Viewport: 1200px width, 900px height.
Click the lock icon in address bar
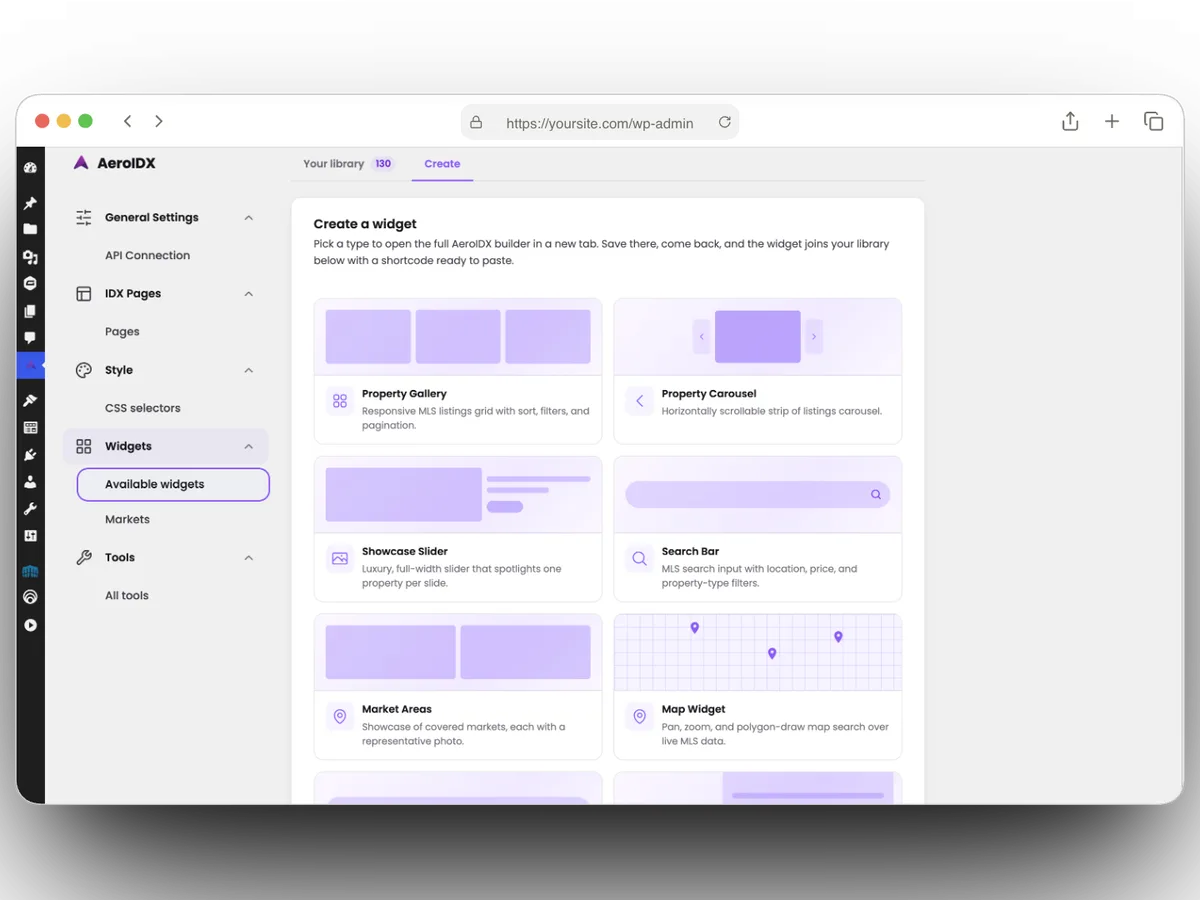tap(476, 122)
